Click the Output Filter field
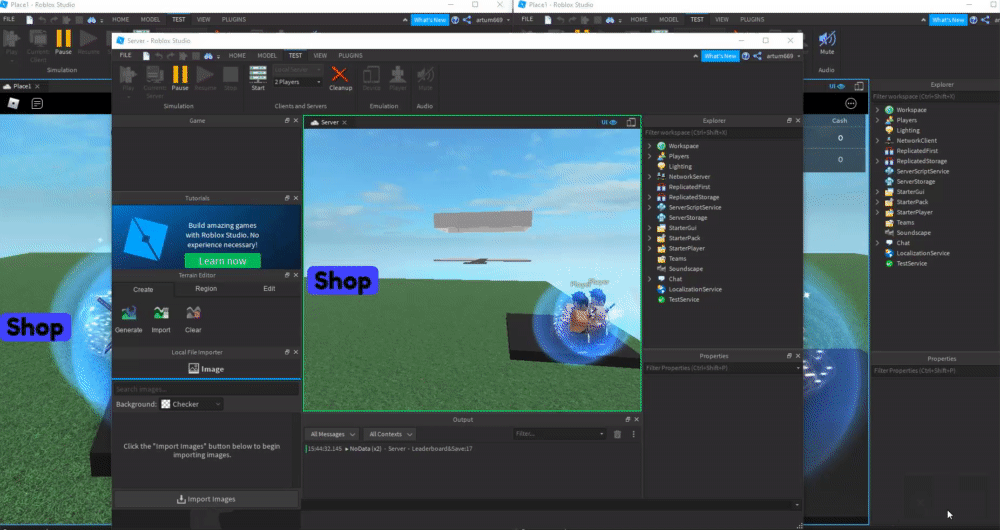 [559, 434]
